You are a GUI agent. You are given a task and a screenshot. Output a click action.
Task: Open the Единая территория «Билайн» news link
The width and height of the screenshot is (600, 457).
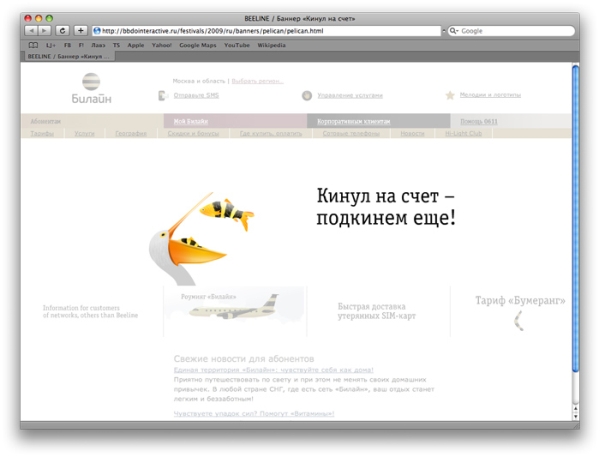[274, 370]
